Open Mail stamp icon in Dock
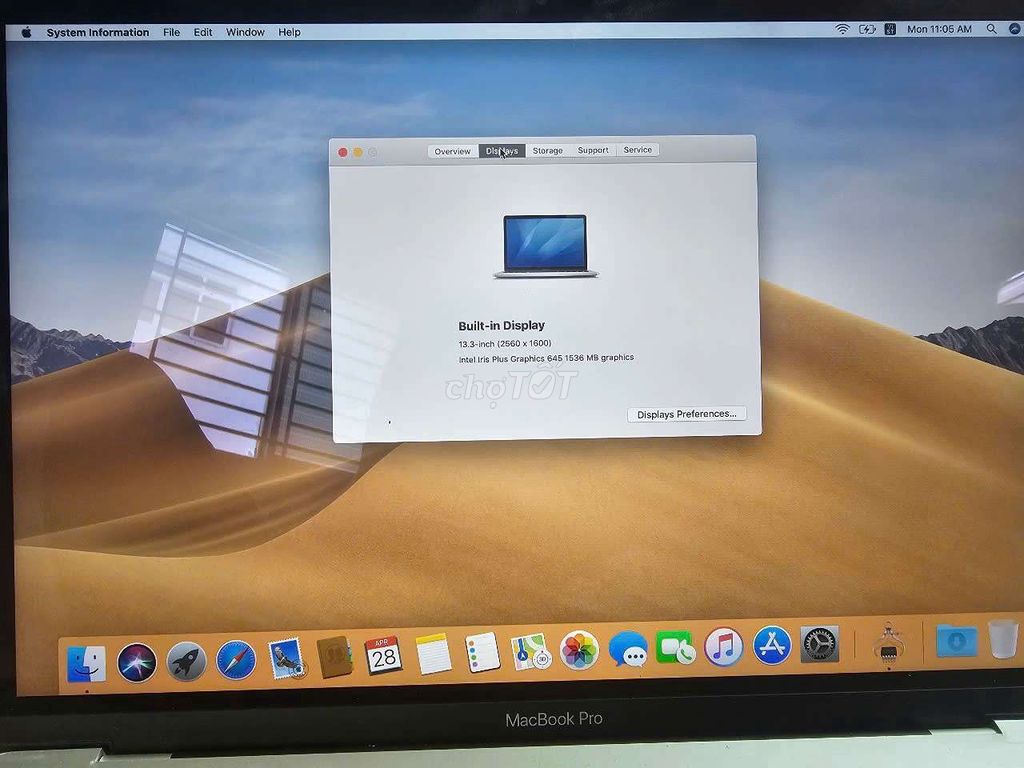Screen dimensions: 1024x768 [x=286, y=658]
